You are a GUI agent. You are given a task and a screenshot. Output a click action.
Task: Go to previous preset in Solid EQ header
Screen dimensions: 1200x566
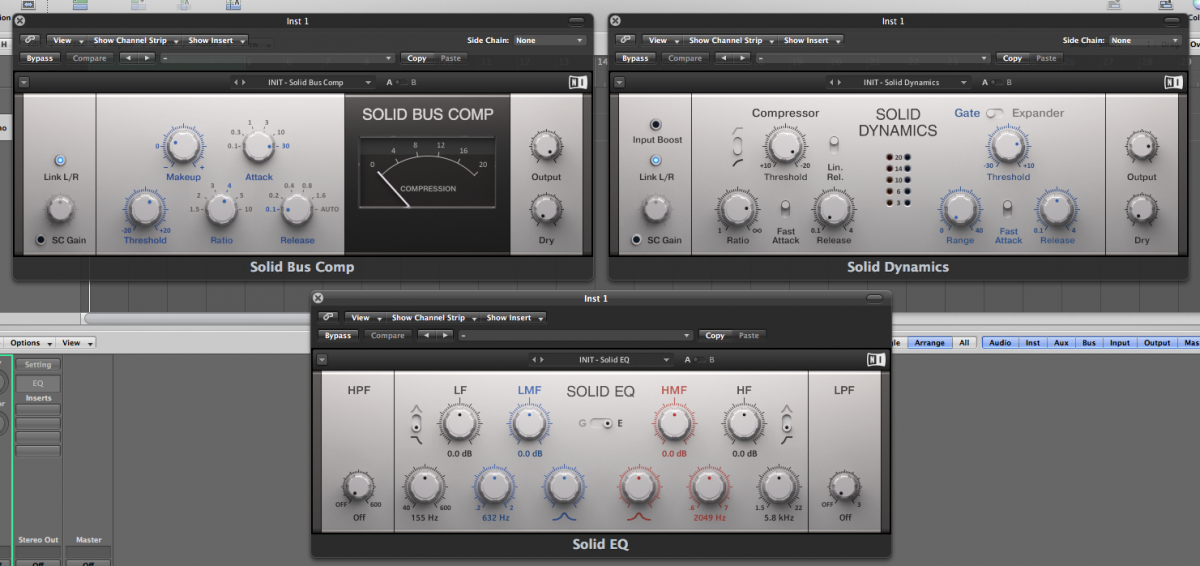click(534, 359)
